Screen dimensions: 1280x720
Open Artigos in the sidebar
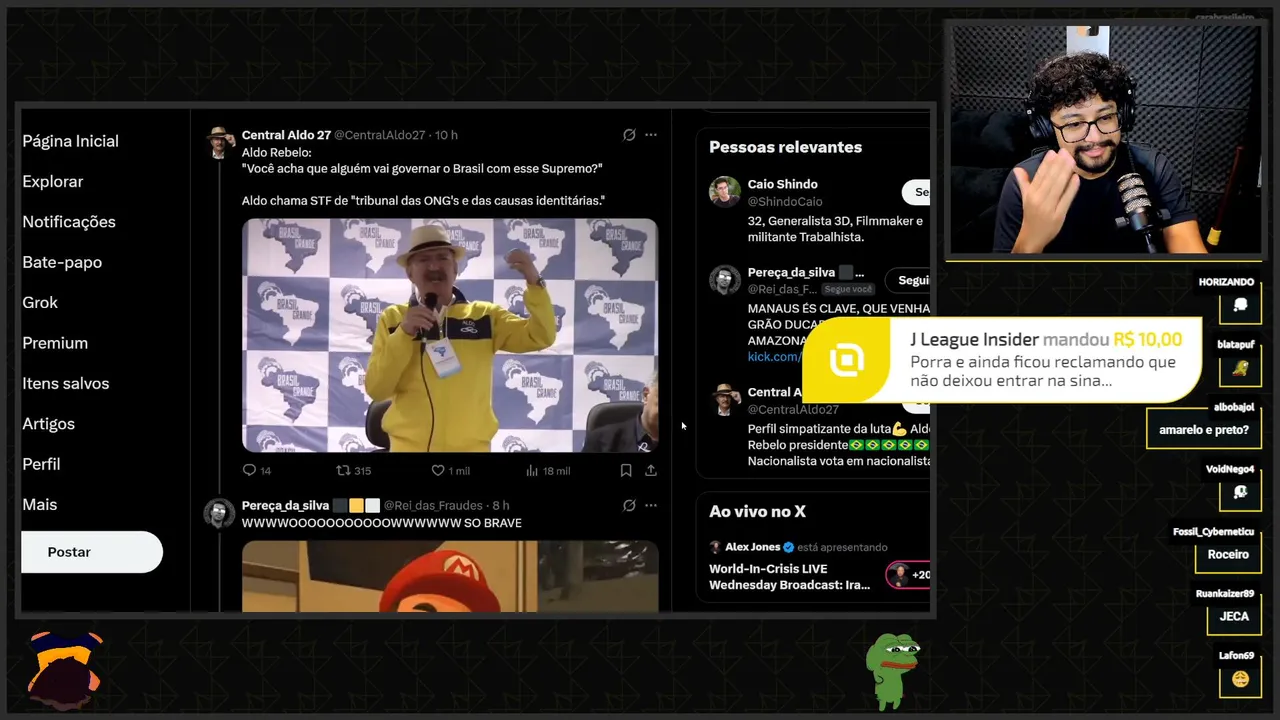click(x=49, y=424)
